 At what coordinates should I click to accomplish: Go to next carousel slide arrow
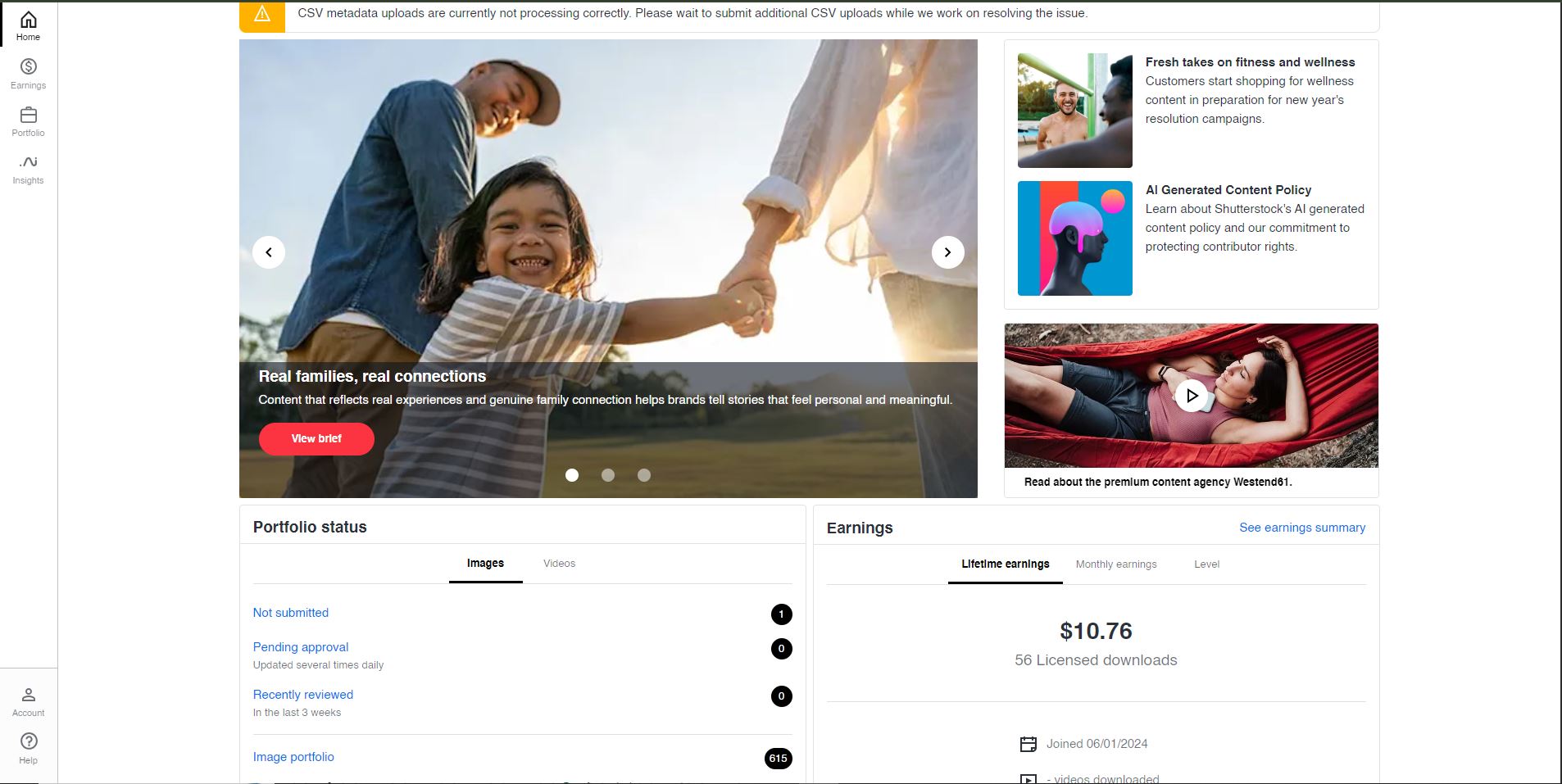coord(947,252)
